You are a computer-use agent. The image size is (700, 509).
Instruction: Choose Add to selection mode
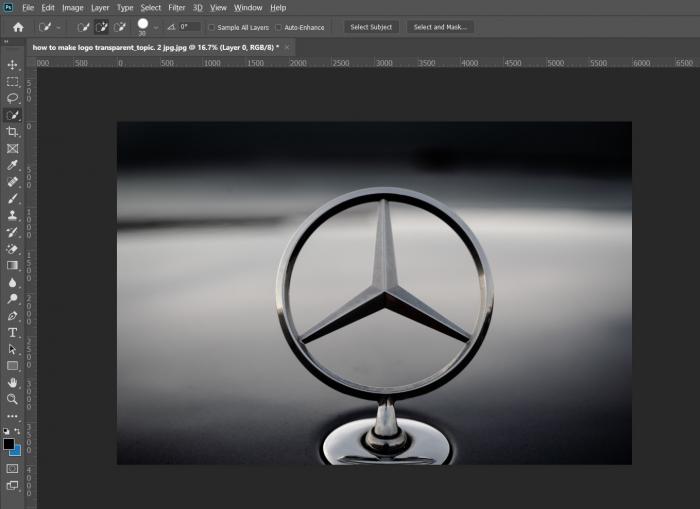click(101, 27)
